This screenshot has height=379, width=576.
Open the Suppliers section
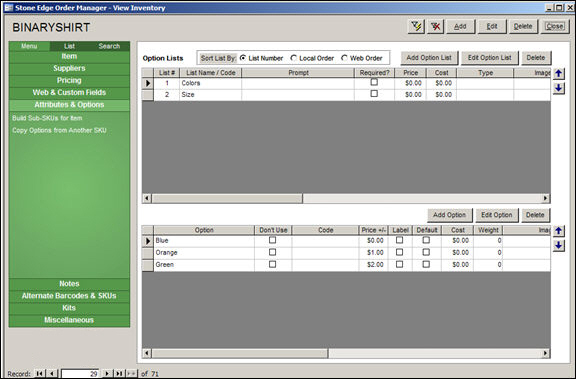pos(69,68)
